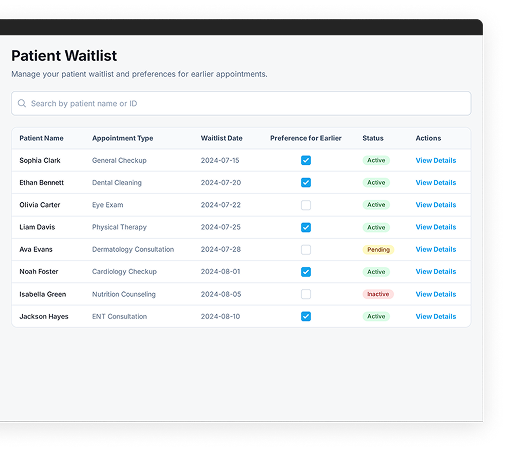Click the Appointment Type column header
507x450 pixels.
(123, 138)
